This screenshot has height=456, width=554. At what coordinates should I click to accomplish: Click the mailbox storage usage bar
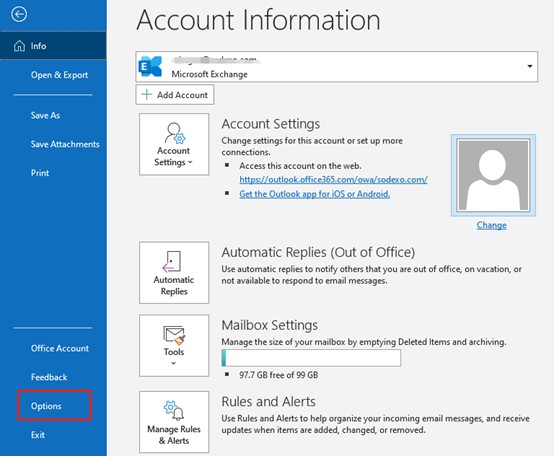click(x=311, y=358)
